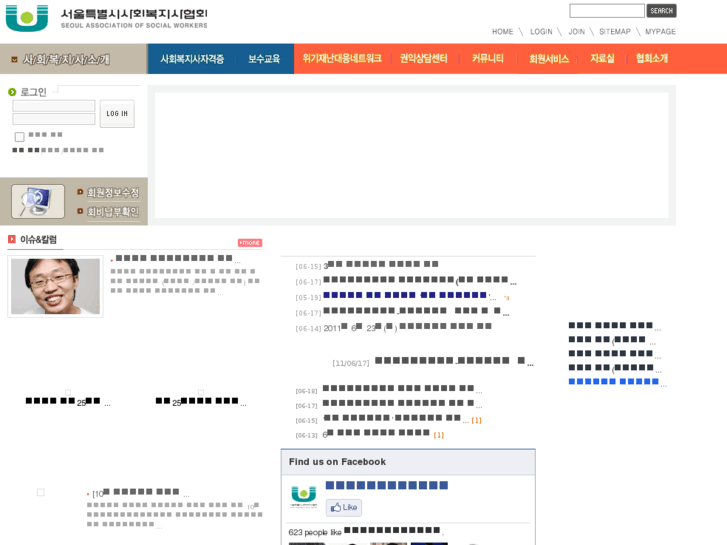727x545 pixels.
Task: Open the board post dated [06-13]
Action: point(376,433)
